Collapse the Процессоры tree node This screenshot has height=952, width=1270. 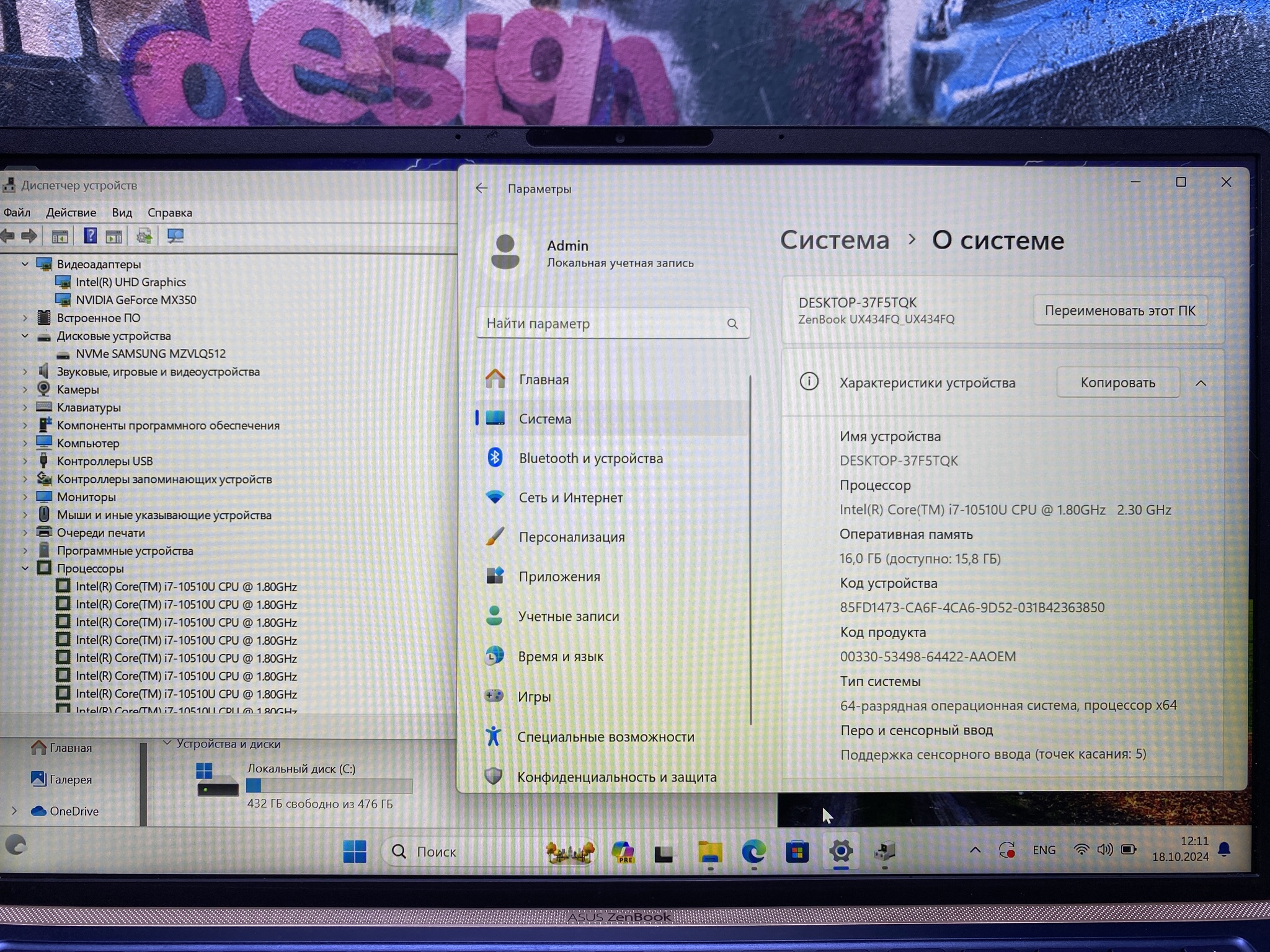point(25,568)
